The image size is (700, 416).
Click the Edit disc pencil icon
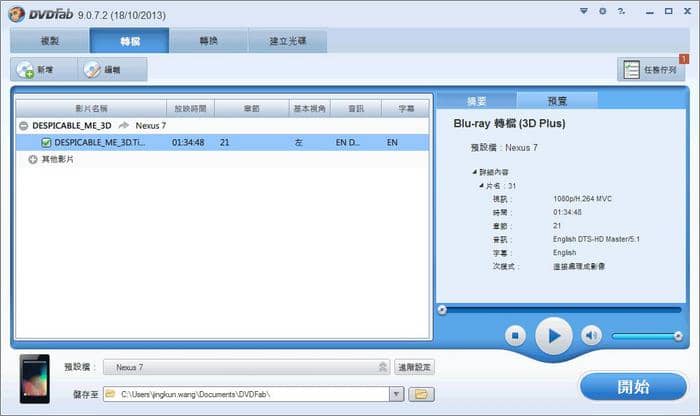[x=92, y=70]
